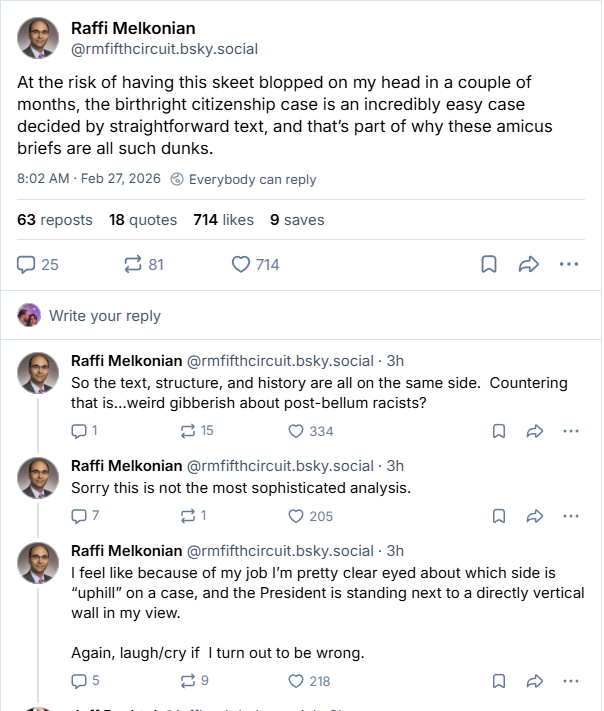Screen dimensions: 604x711
Task: View the 63 reposts list
Action: (55, 220)
